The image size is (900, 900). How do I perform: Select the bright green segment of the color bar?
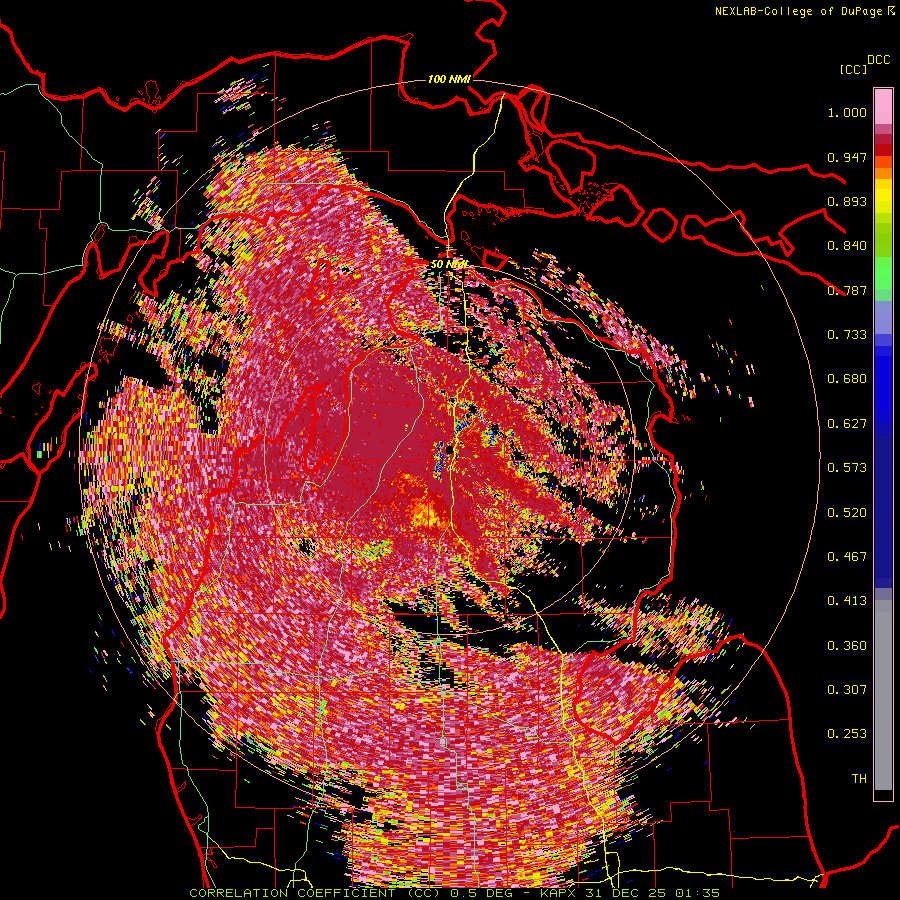(x=883, y=273)
